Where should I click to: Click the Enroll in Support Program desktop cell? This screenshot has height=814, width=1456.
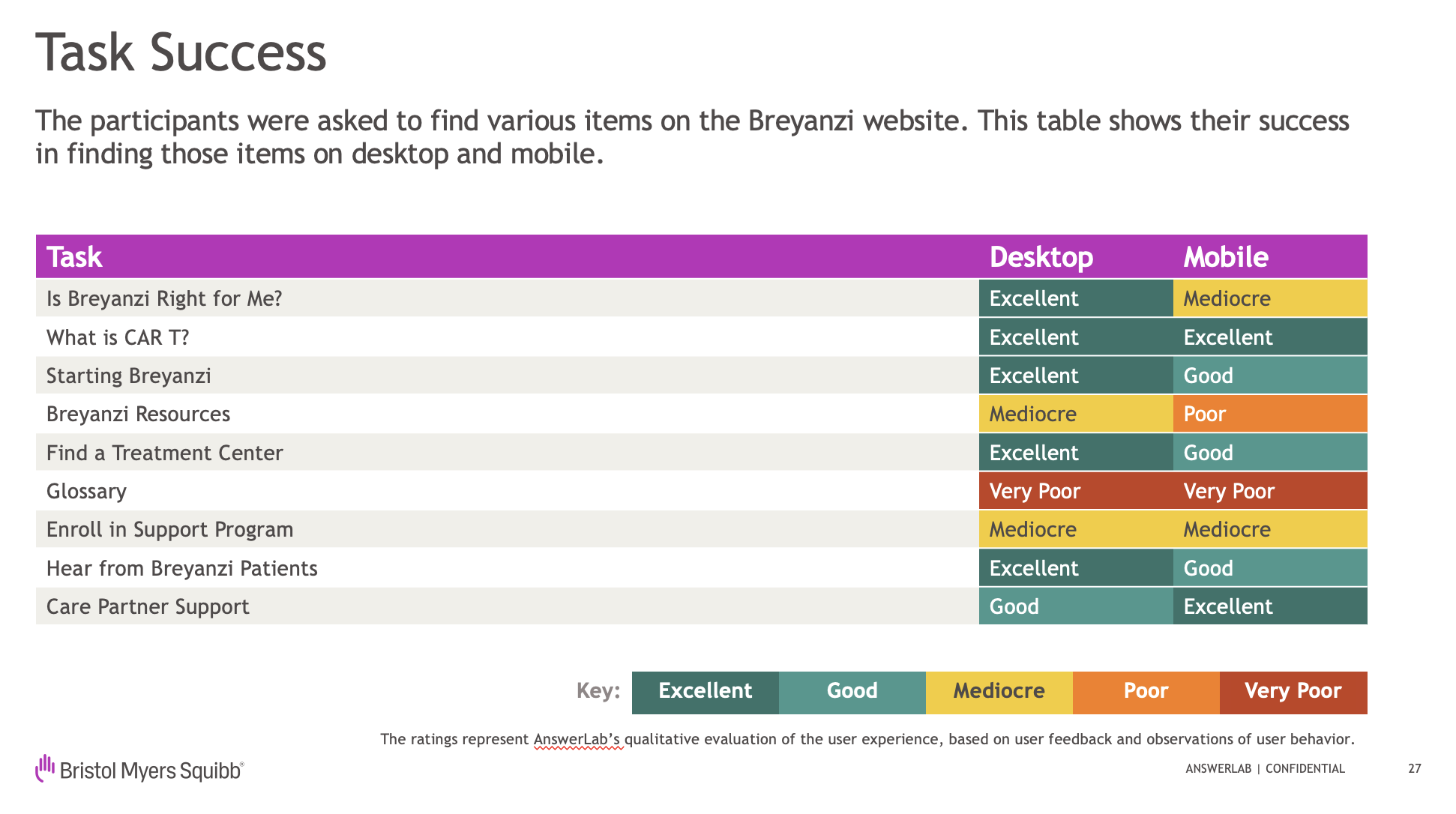click(x=1075, y=529)
